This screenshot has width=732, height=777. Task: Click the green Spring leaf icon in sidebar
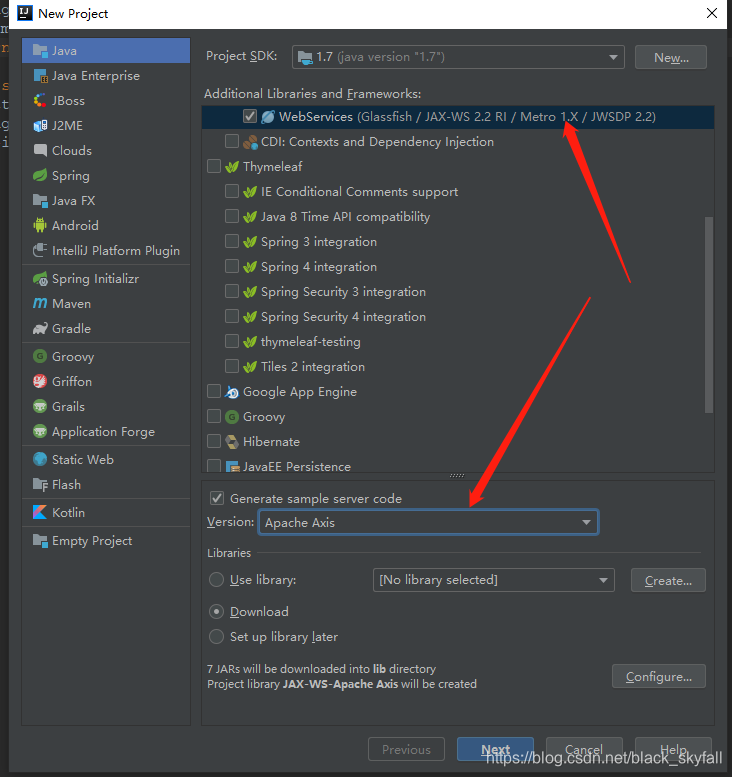[40, 175]
